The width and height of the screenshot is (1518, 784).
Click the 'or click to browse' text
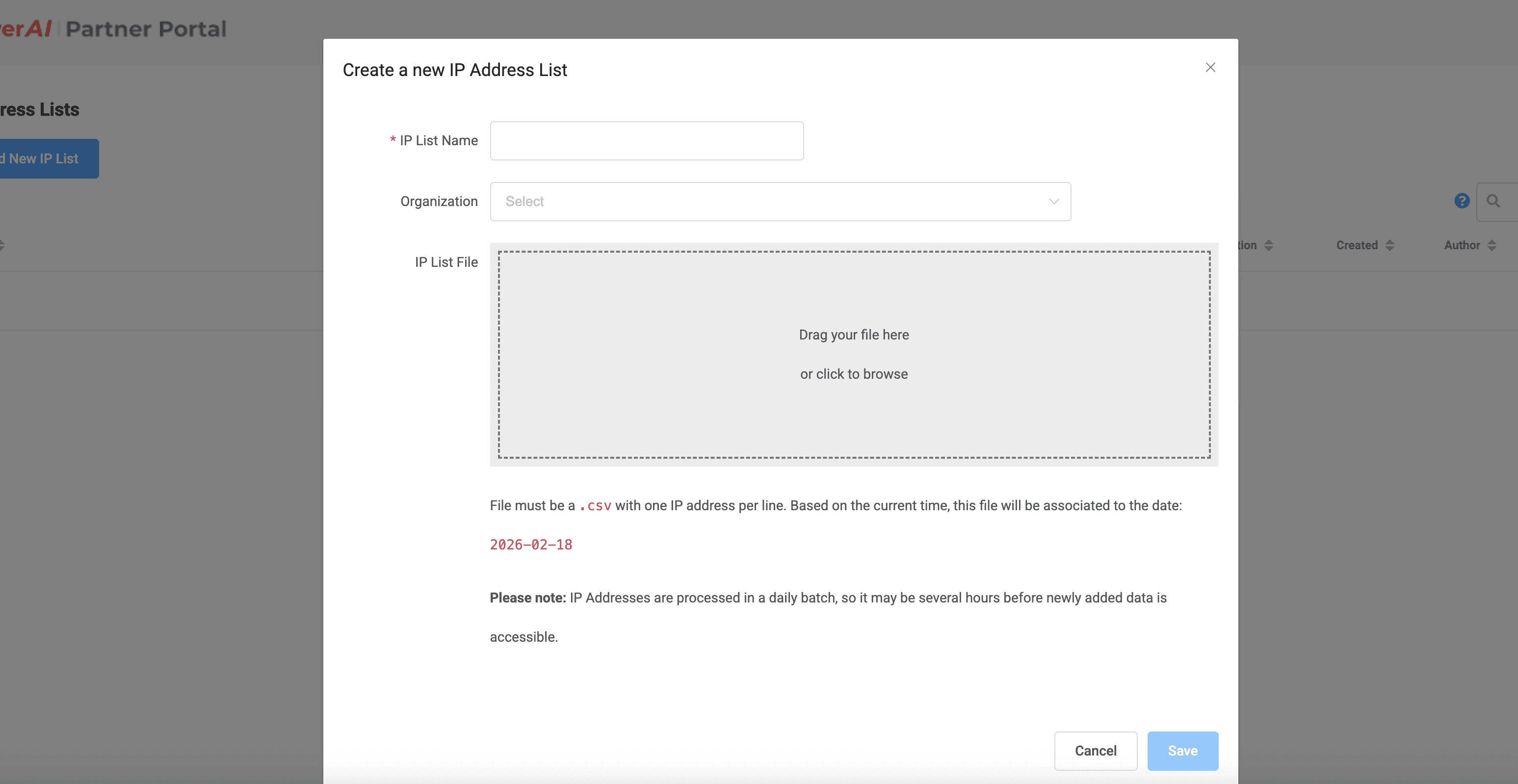coord(853,374)
